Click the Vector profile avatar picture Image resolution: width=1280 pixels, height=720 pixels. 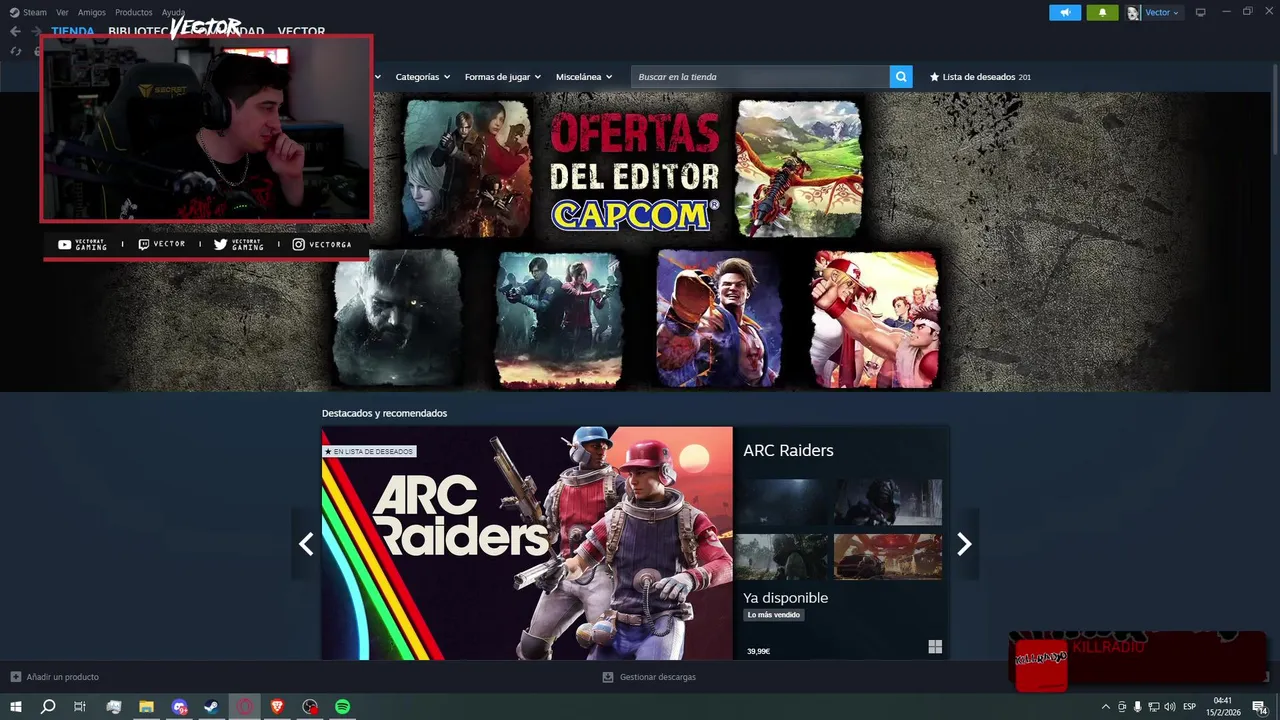click(1133, 13)
